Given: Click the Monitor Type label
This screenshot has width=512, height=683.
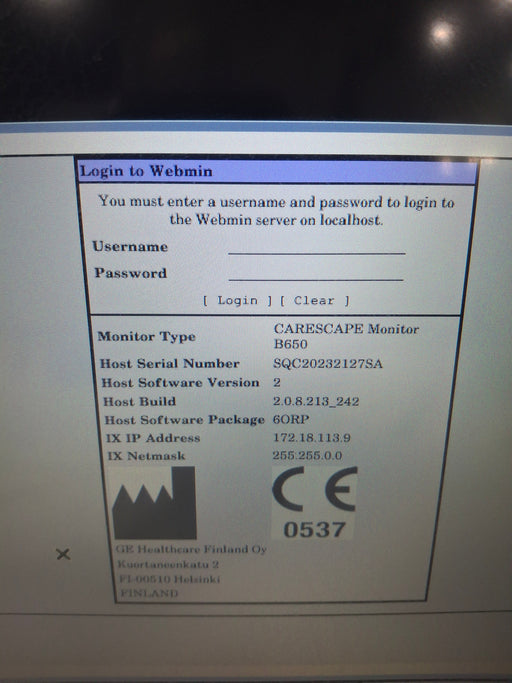Looking at the screenshot, I should point(146,336).
